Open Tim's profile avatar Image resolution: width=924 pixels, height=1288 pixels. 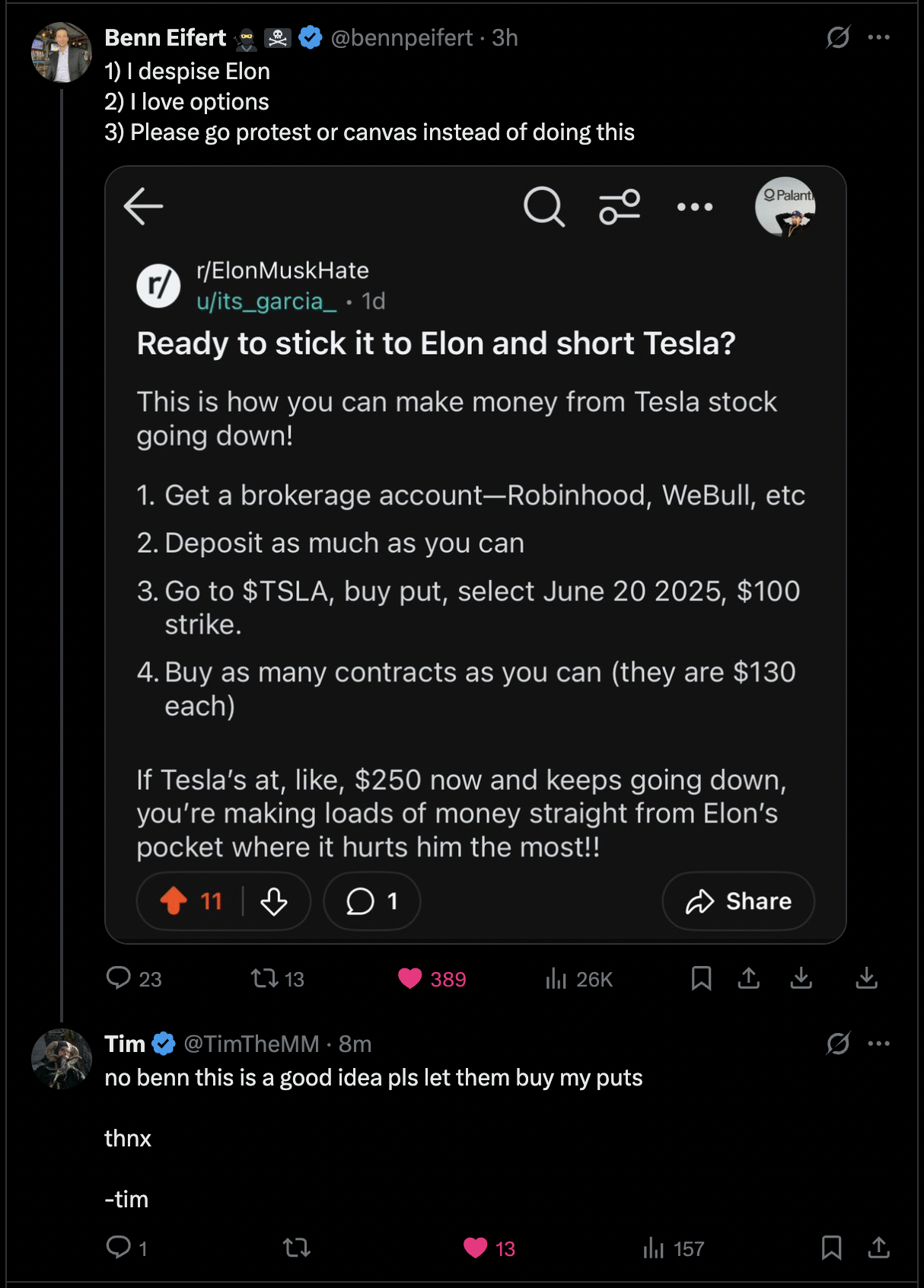tap(61, 1059)
